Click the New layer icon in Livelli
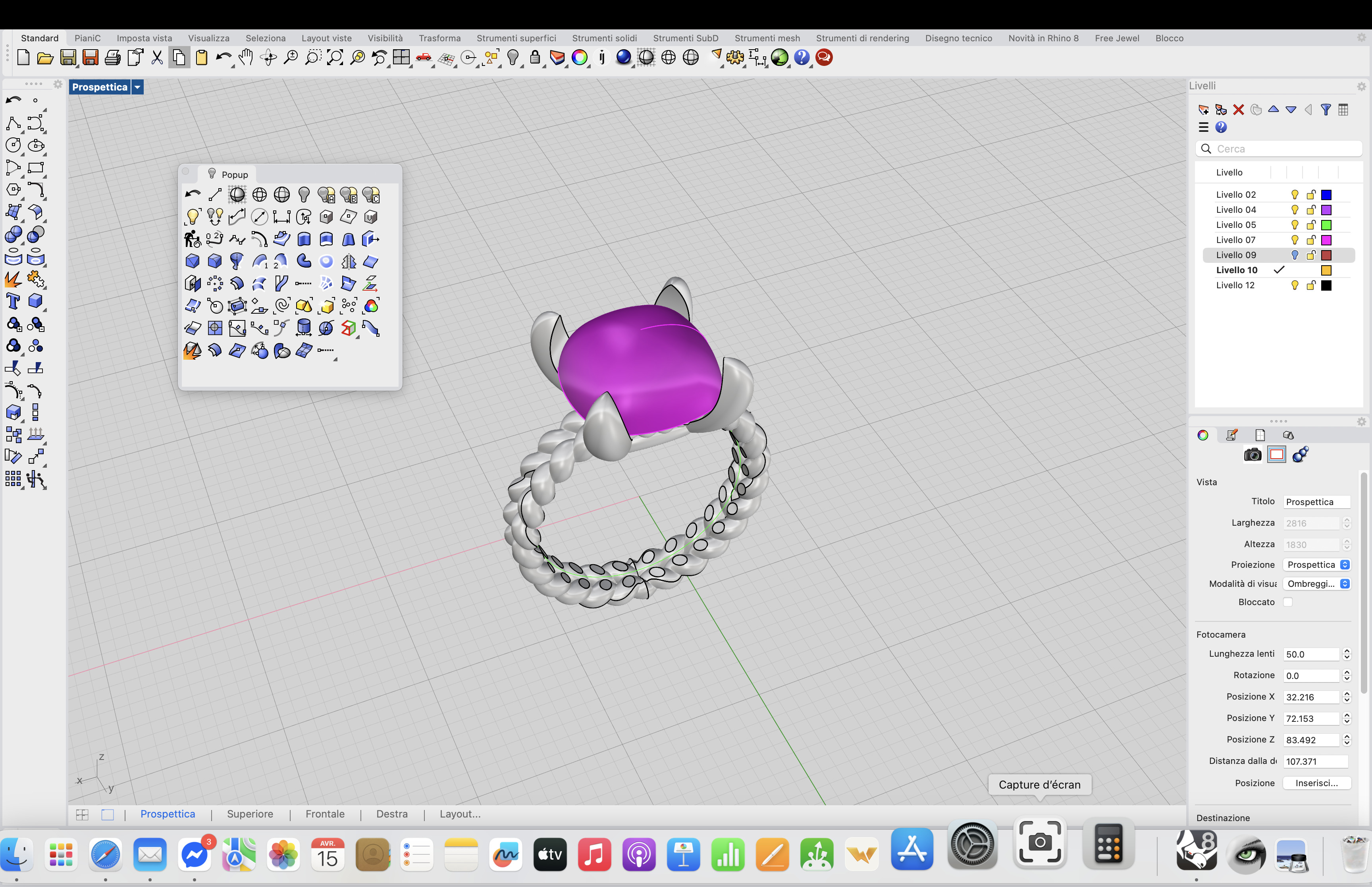 pos(1203,110)
